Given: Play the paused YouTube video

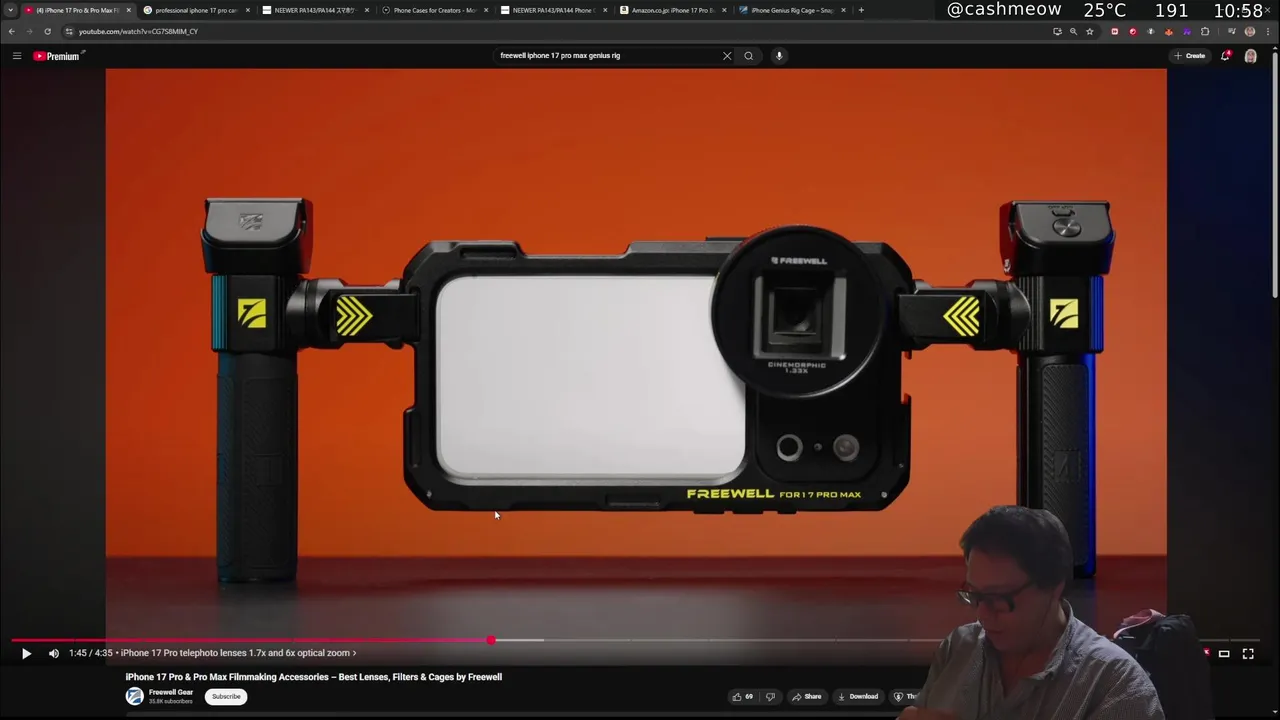Looking at the screenshot, I should pos(26,653).
